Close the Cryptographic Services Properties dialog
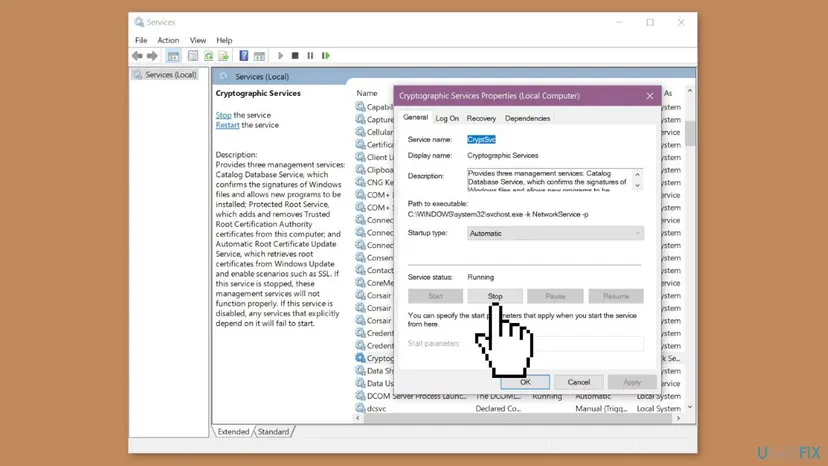The width and height of the screenshot is (828, 466). point(650,96)
